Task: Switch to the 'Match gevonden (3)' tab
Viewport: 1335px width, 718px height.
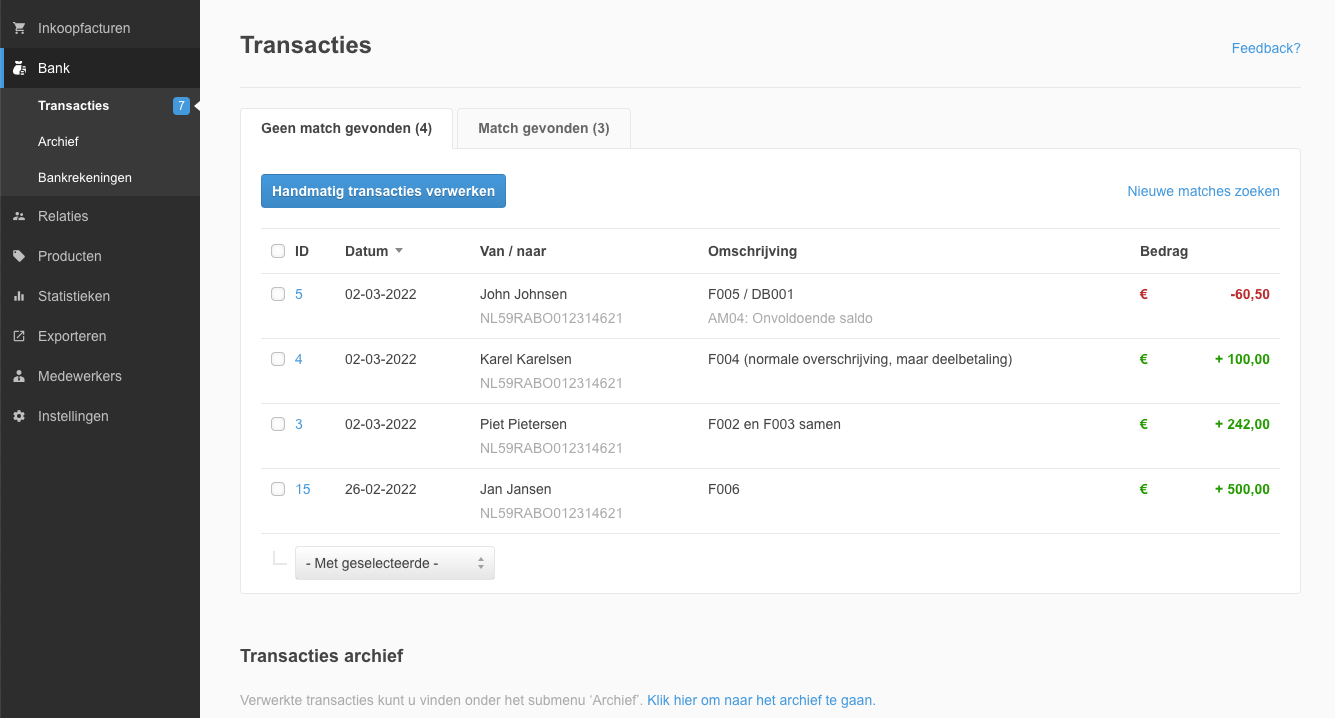Action: (x=543, y=128)
